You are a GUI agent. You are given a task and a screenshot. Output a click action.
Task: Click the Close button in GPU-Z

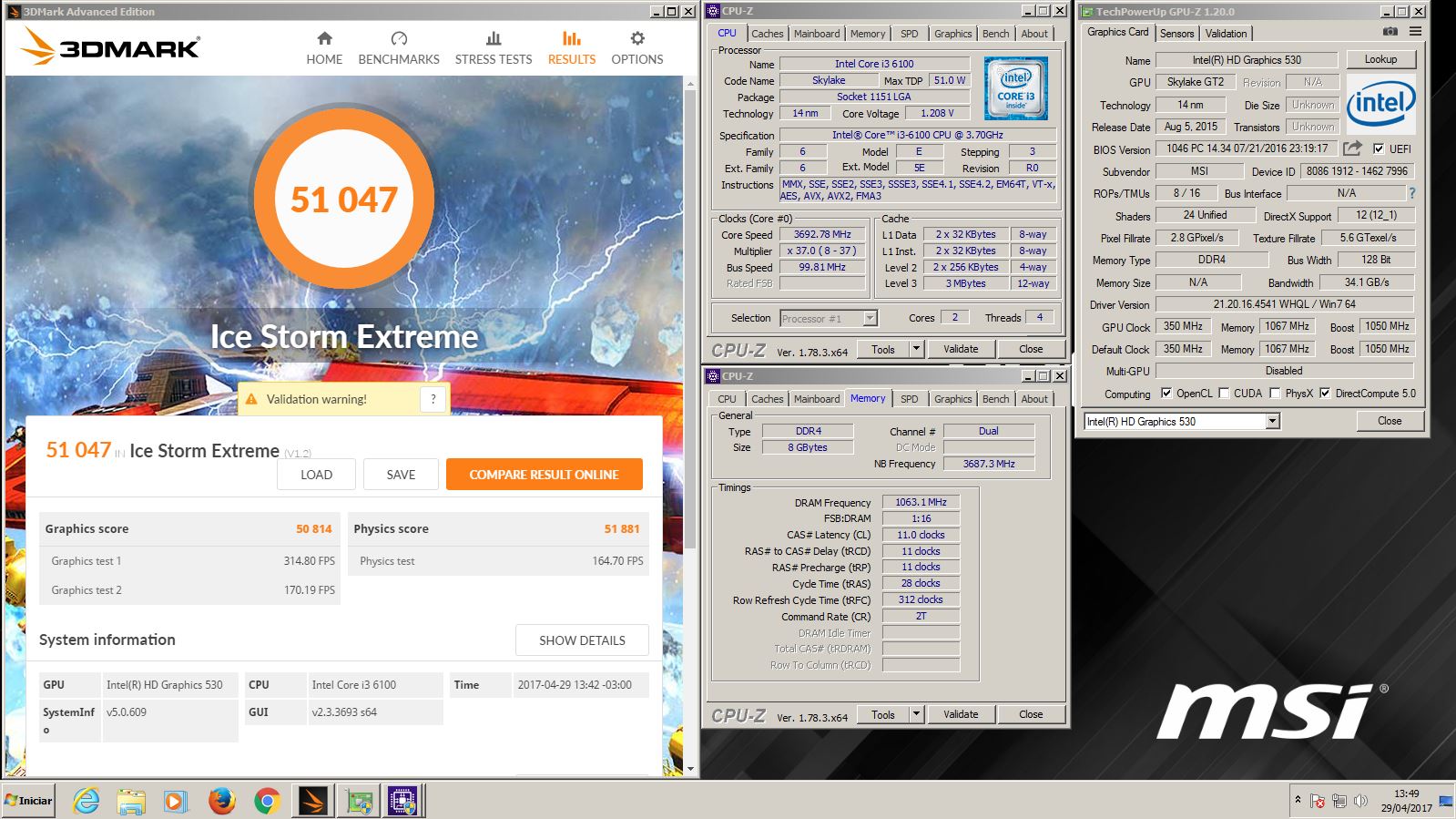(x=1390, y=421)
